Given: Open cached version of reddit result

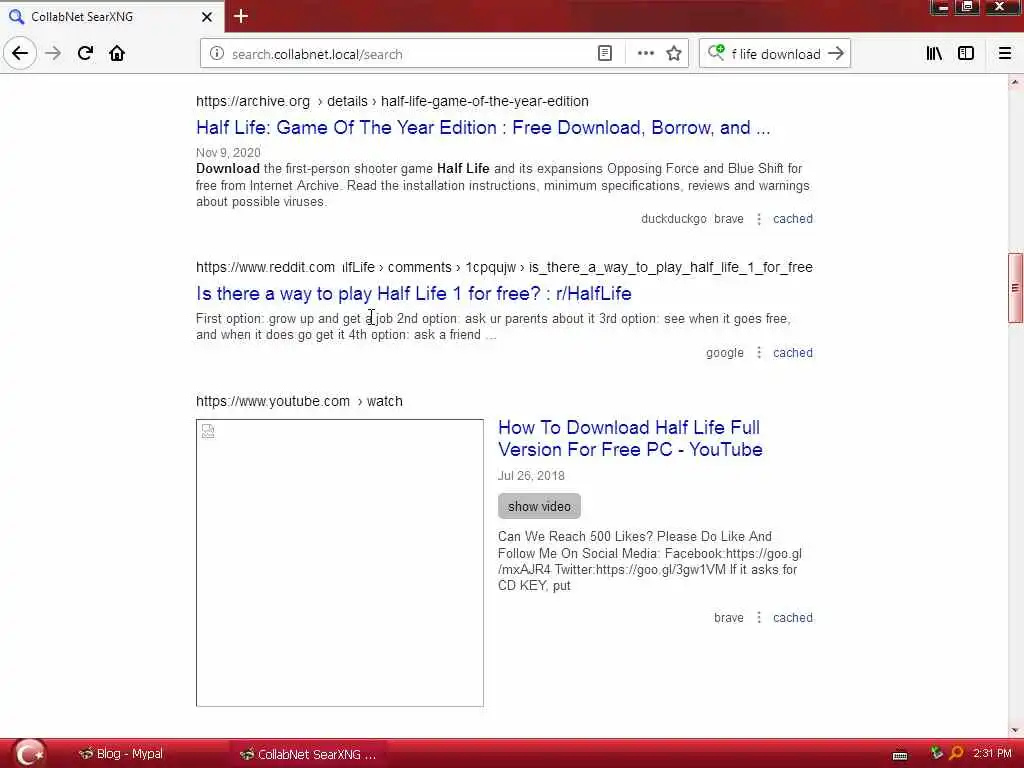Looking at the screenshot, I should click(793, 353).
